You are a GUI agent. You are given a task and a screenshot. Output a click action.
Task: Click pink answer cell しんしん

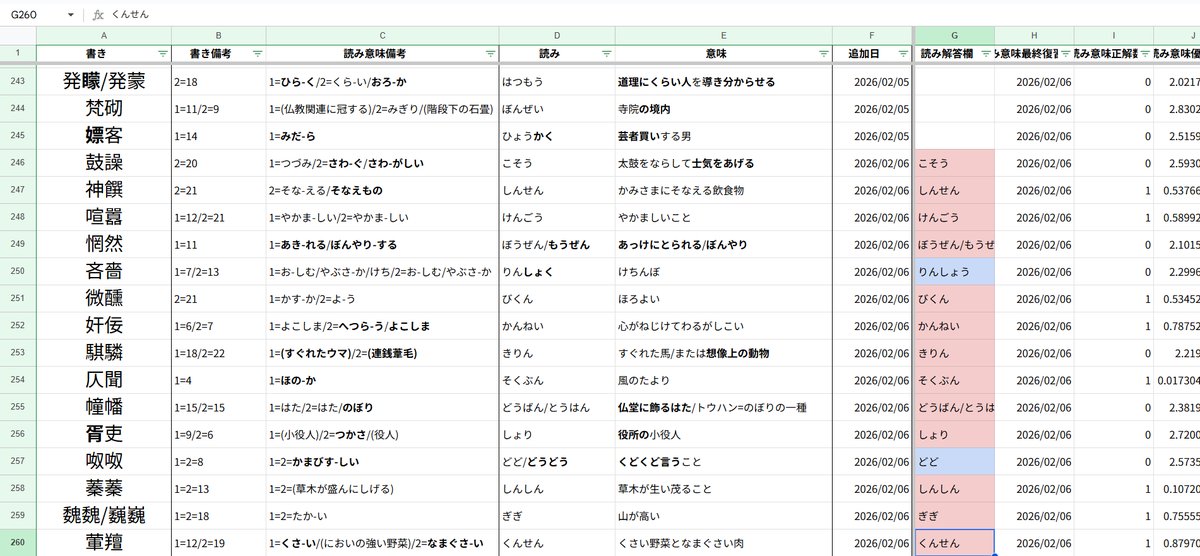coord(955,489)
